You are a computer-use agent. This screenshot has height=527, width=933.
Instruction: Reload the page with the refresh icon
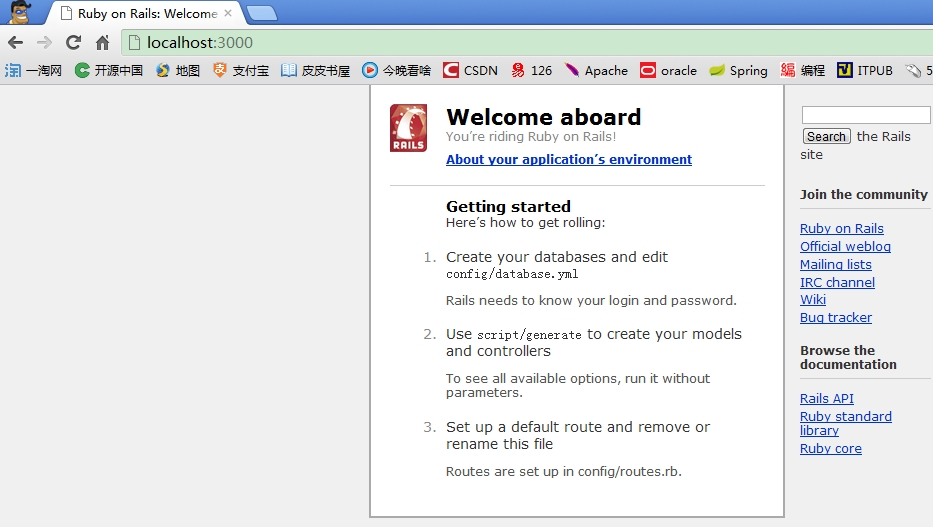point(73,43)
